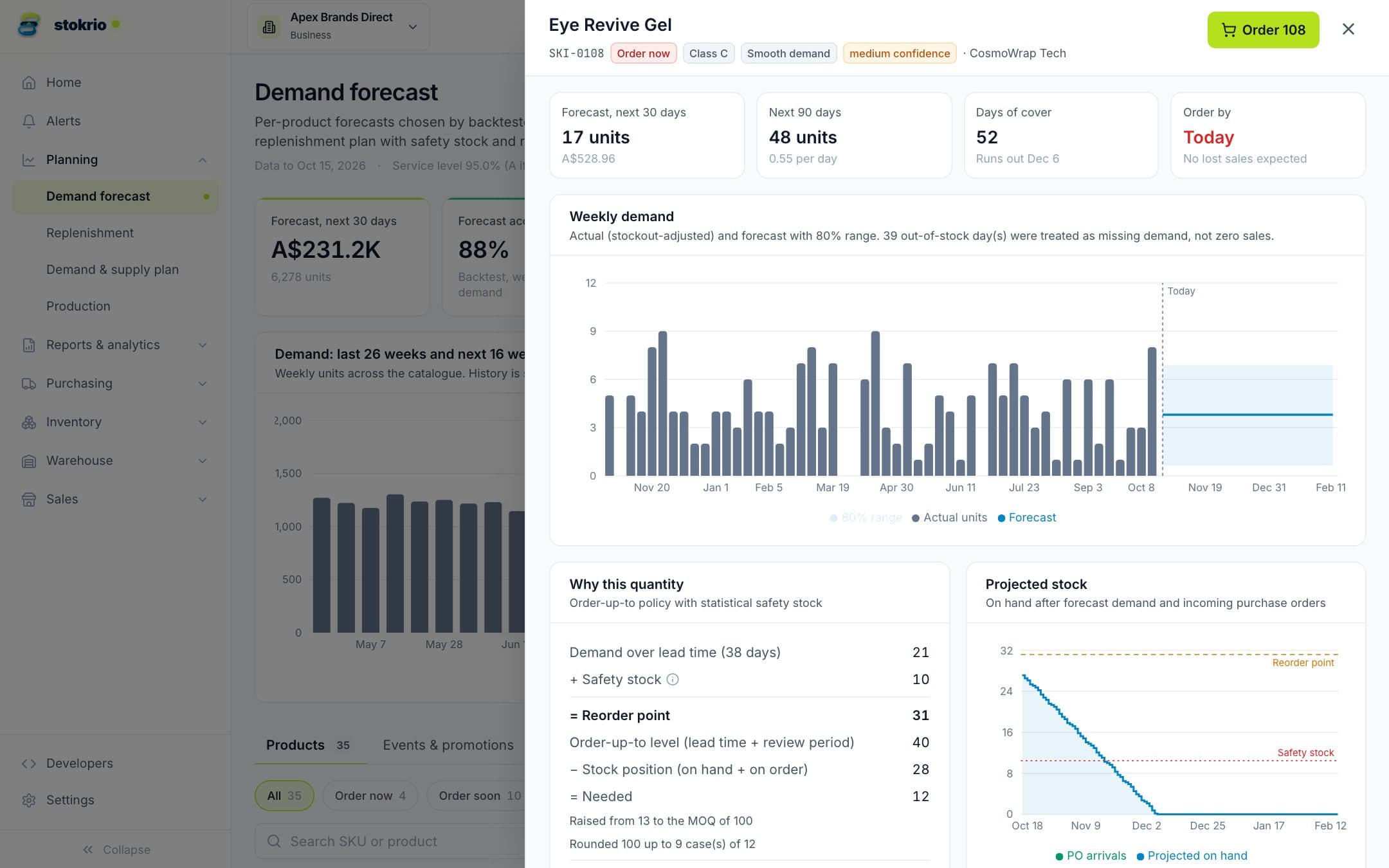Click the Search SKU or product field
1389x868 pixels.
coord(390,841)
